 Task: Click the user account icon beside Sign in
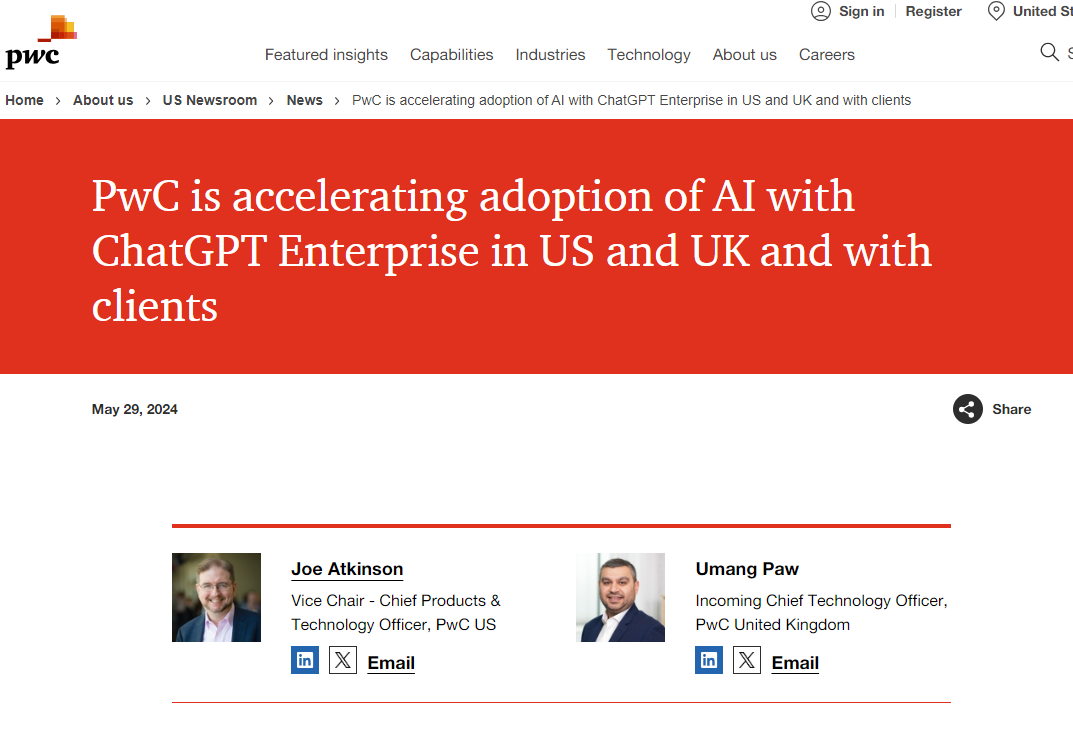pyautogui.click(x=820, y=11)
